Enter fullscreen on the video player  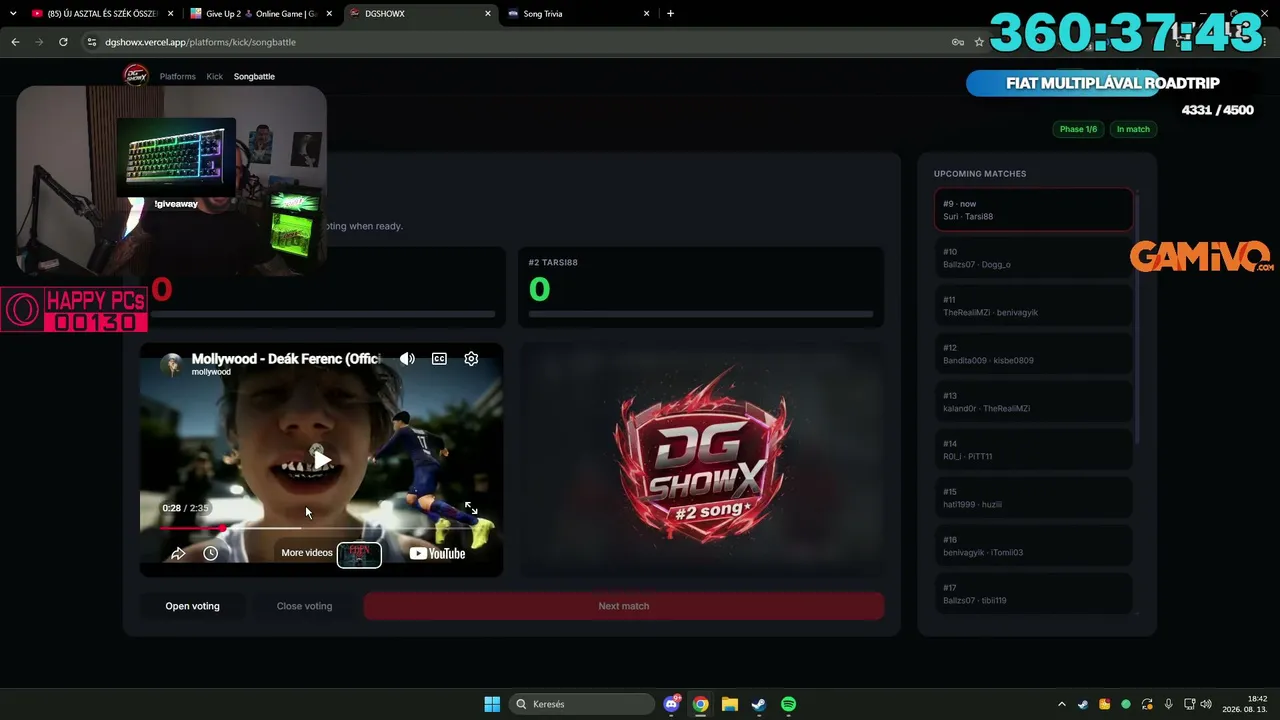pyautogui.click(x=471, y=509)
